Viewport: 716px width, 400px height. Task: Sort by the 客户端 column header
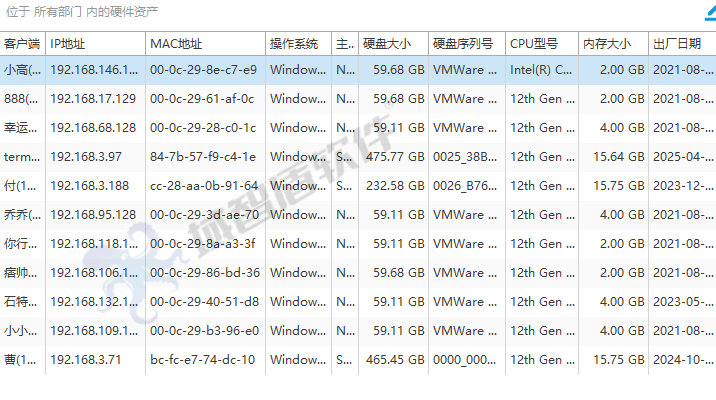[x=22, y=44]
